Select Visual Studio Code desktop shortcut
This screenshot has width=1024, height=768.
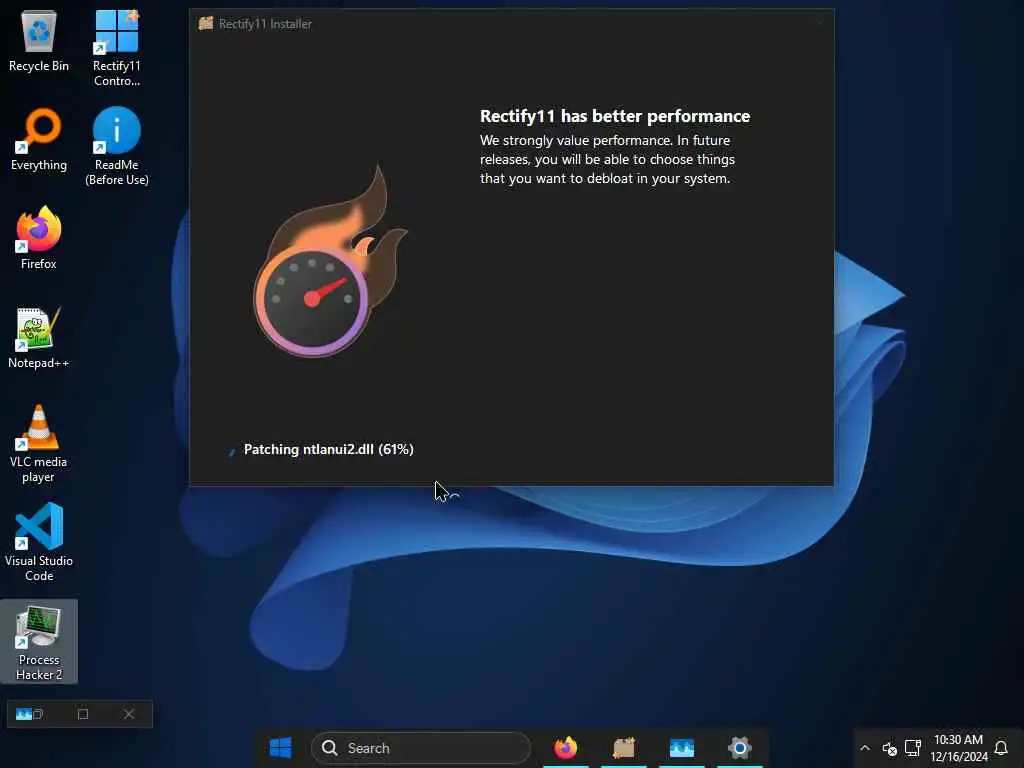coord(39,542)
